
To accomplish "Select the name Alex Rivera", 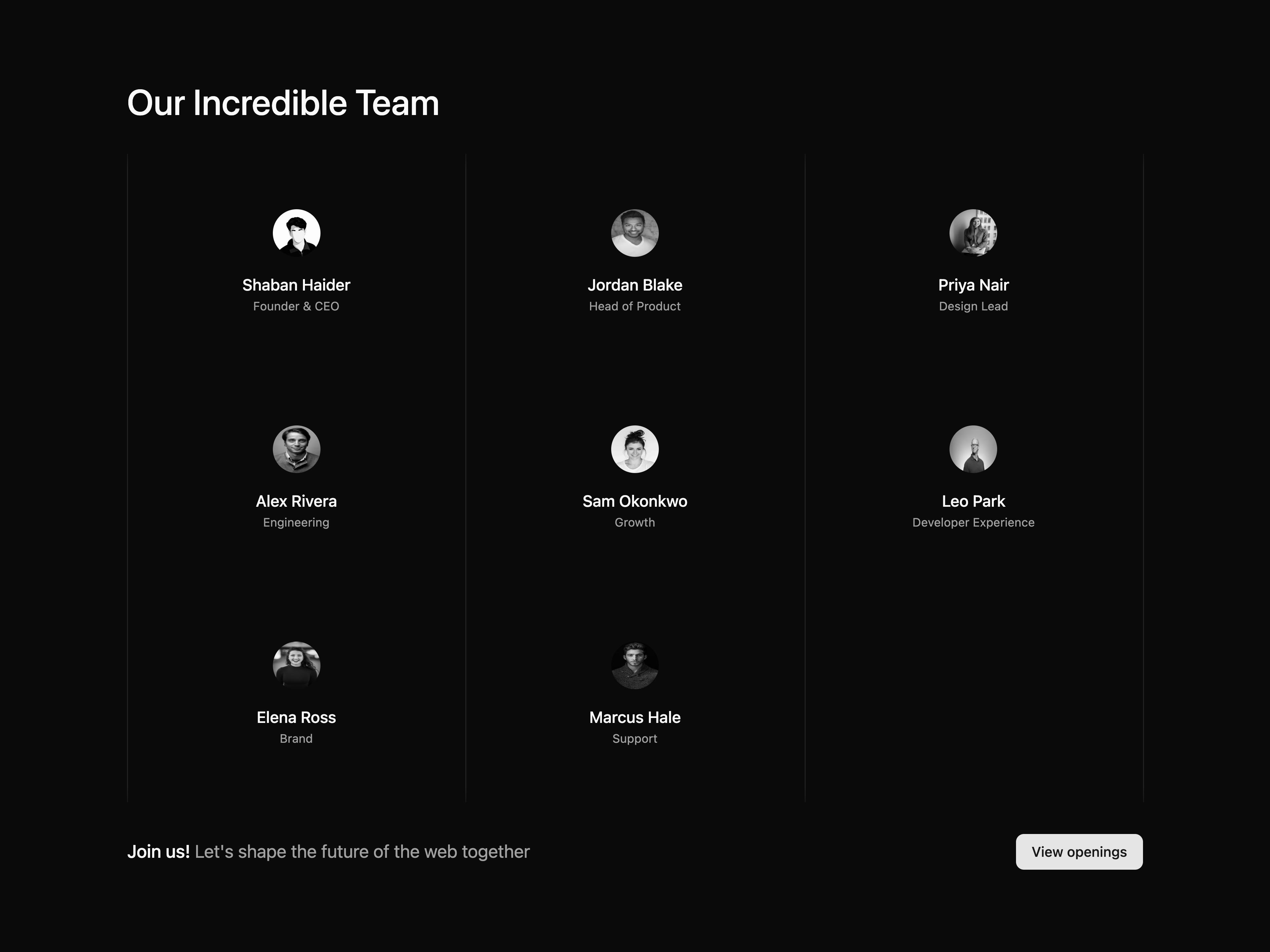I will tap(296, 501).
